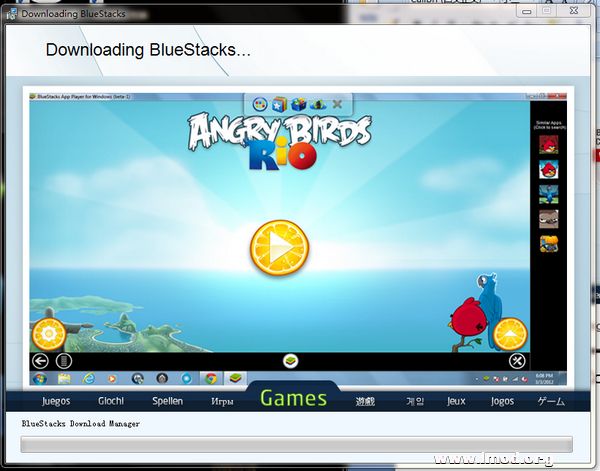Image resolution: width=600 pixels, height=471 pixels.
Task: Click the crossed tools settings icon
Action: coord(517,360)
